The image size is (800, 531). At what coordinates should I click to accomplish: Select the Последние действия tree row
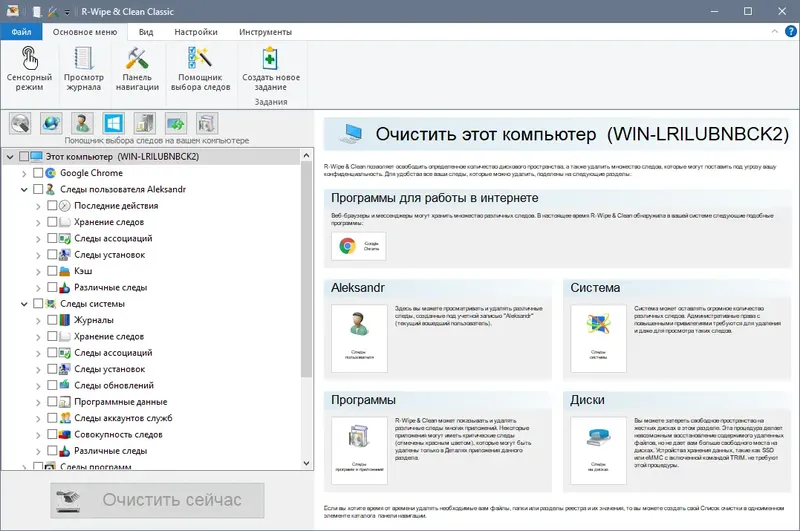point(116,206)
